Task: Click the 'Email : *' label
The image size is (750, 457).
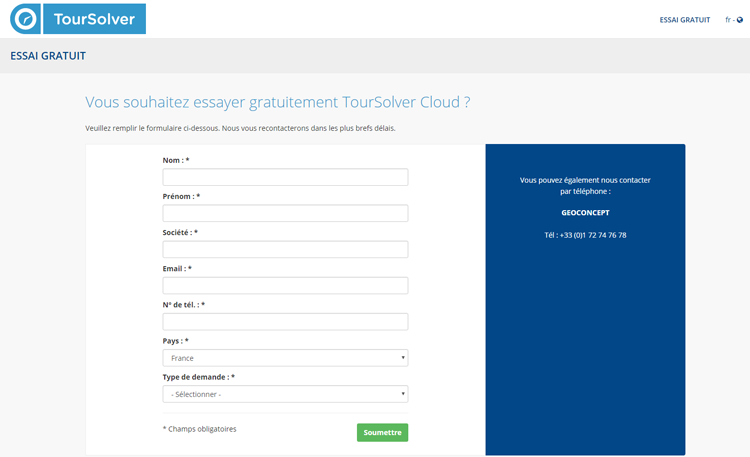Action: (x=177, y=269)
